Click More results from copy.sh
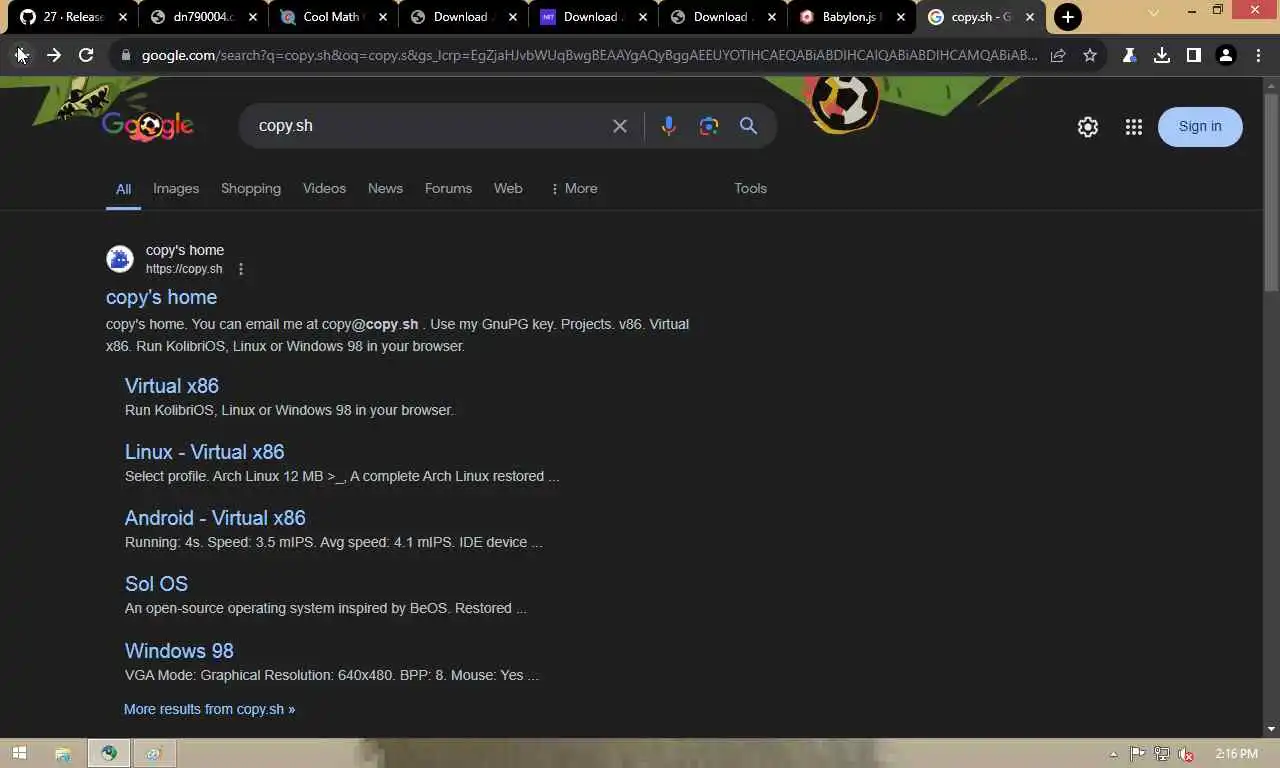The image size is (1280, 768). (x=209, y=709)
